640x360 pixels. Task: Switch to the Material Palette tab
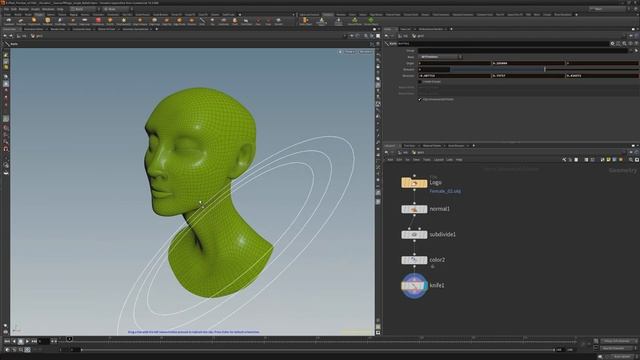432,146
